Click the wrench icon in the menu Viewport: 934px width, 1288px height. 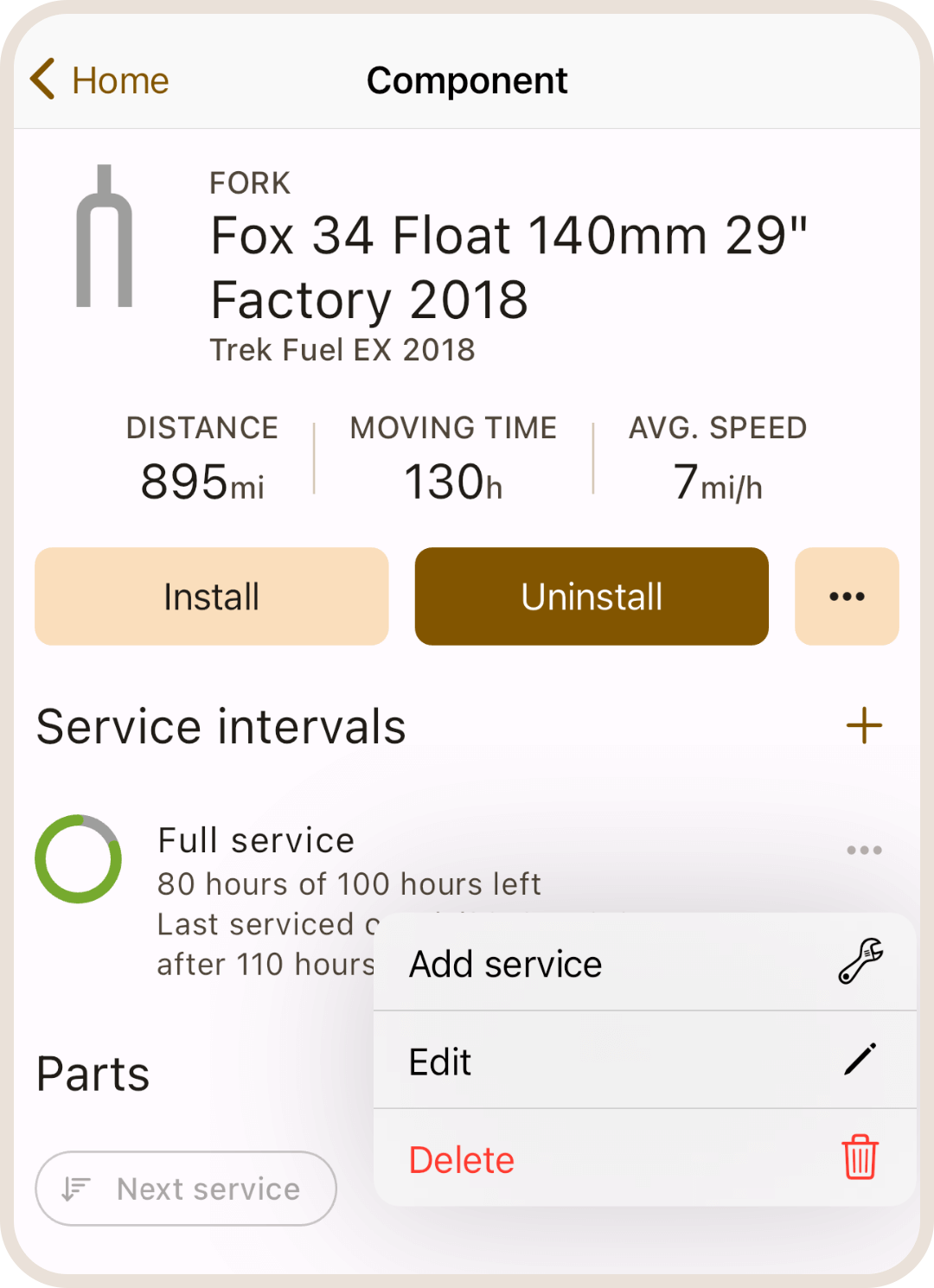click(860, 961)
